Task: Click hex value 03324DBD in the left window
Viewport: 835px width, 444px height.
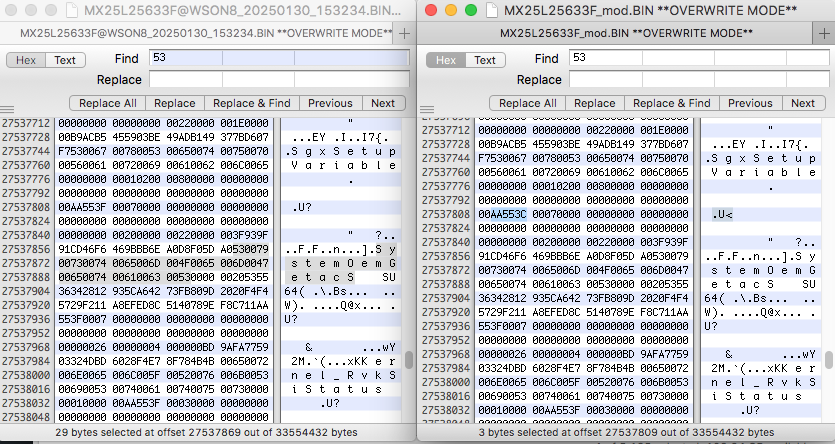Action: click(x=82, y=361)
